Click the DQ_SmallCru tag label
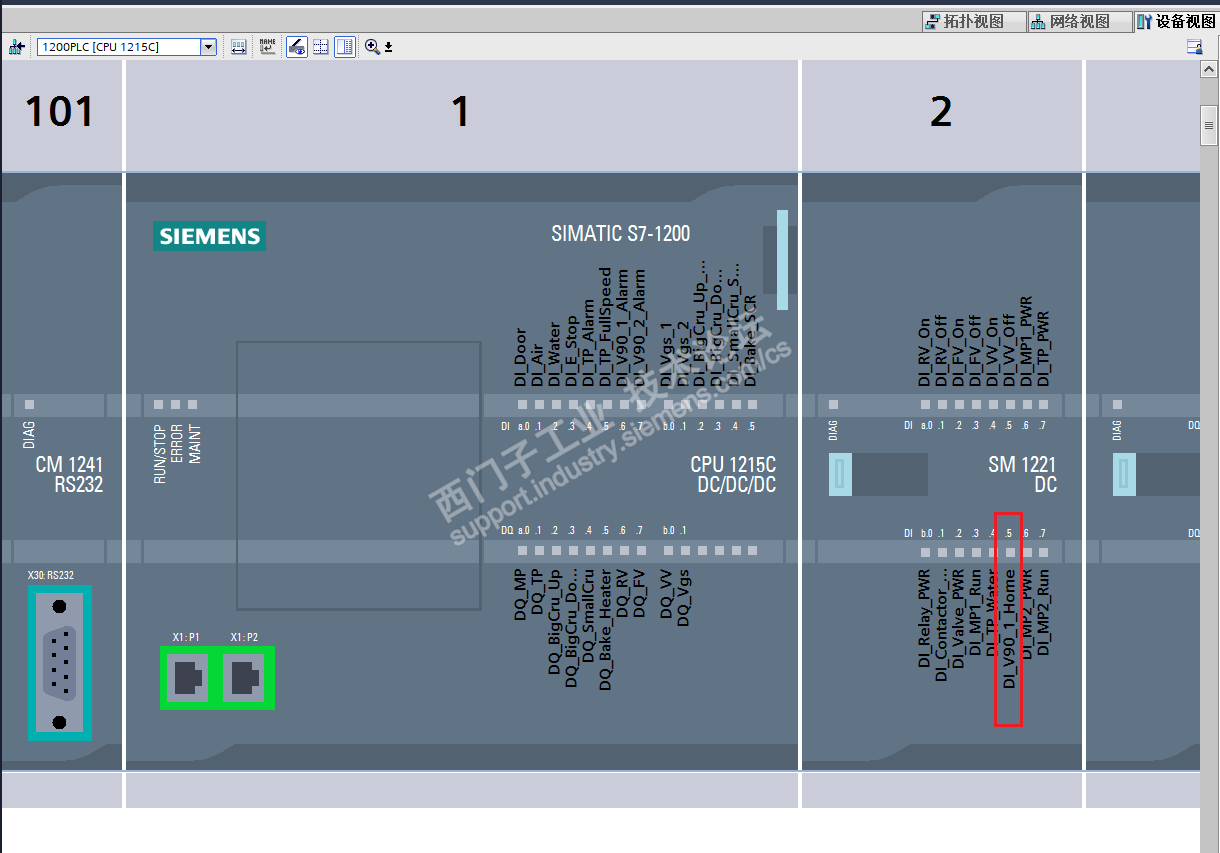1220x853 pixels. (x=588, y=616)
